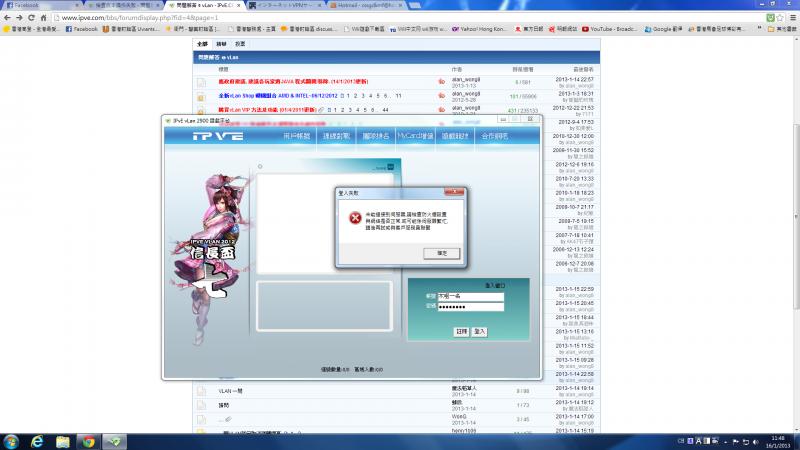
Task: Click the browser back arrow
Action: tap(8, 18)
